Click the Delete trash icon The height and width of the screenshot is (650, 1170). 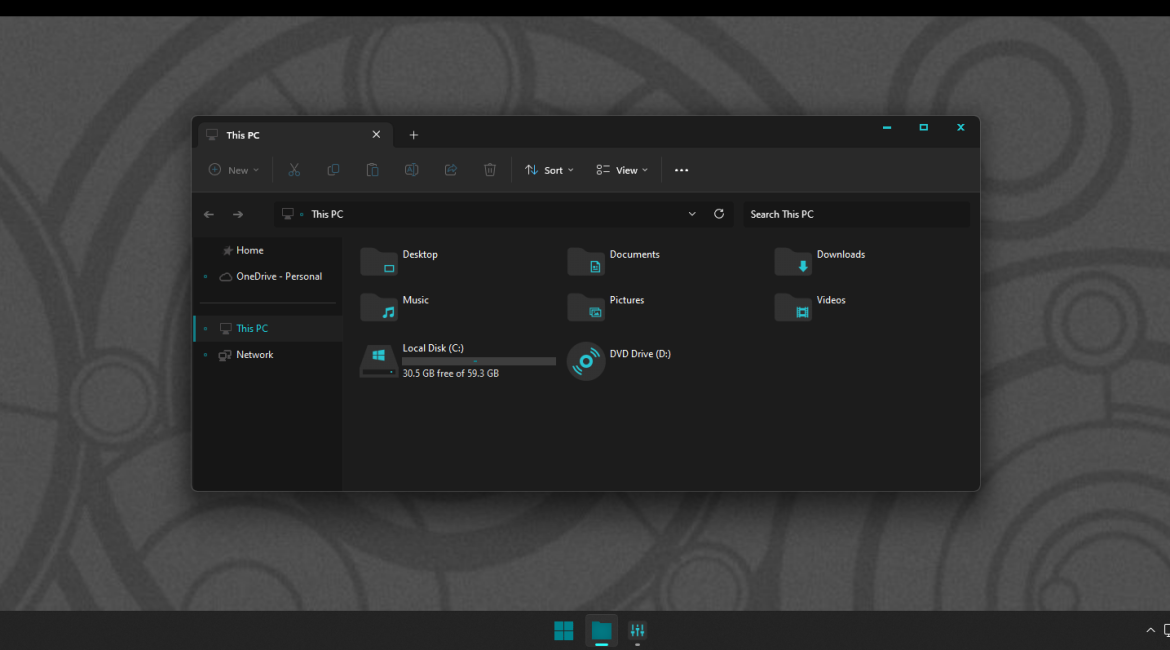(x=490, y=170)
